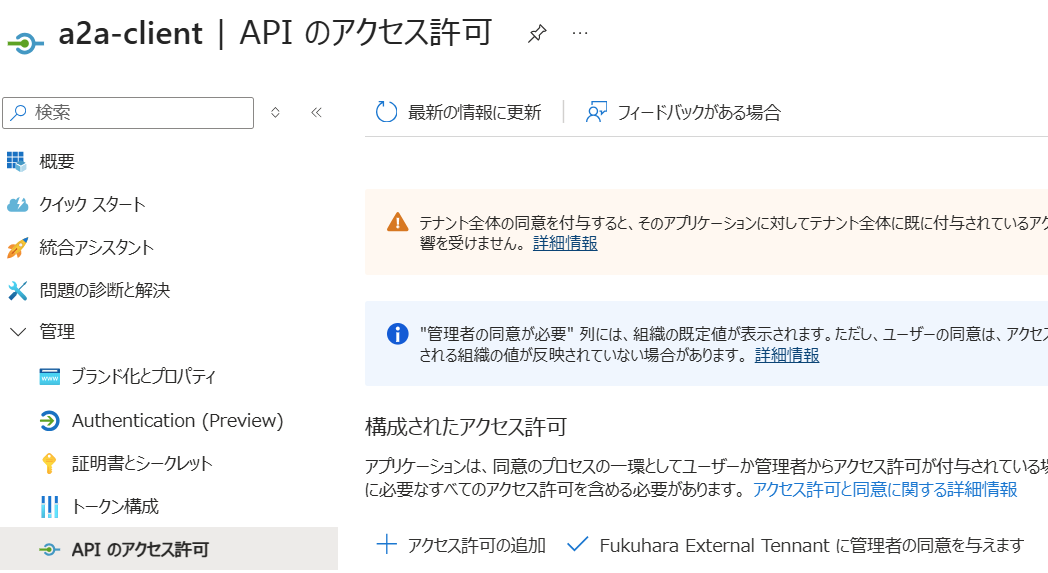Collapse the sidebar with double chevron
This screenshot has width=1048, height=573.
click(316, 112)
